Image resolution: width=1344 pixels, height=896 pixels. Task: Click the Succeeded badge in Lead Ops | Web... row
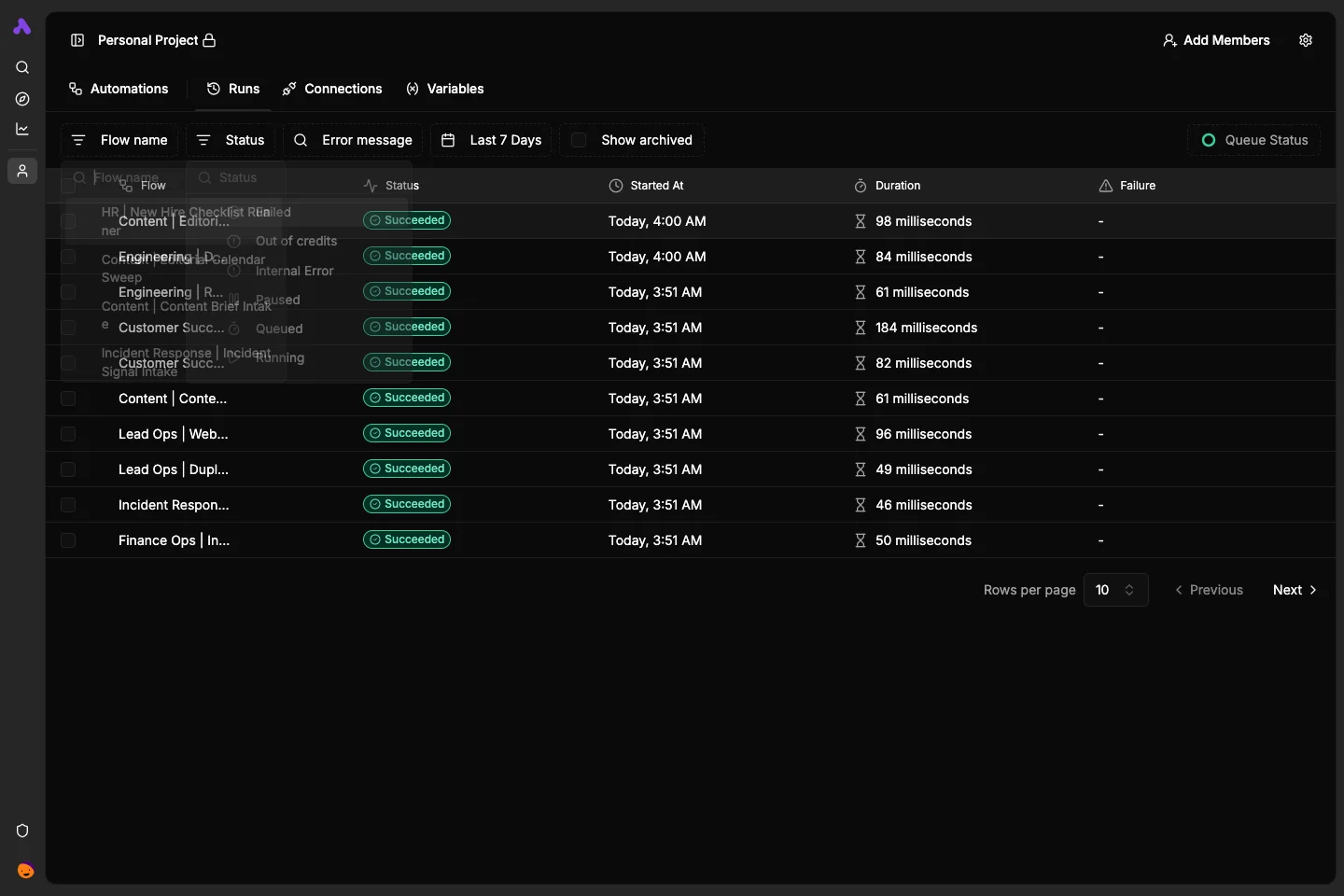407,433
